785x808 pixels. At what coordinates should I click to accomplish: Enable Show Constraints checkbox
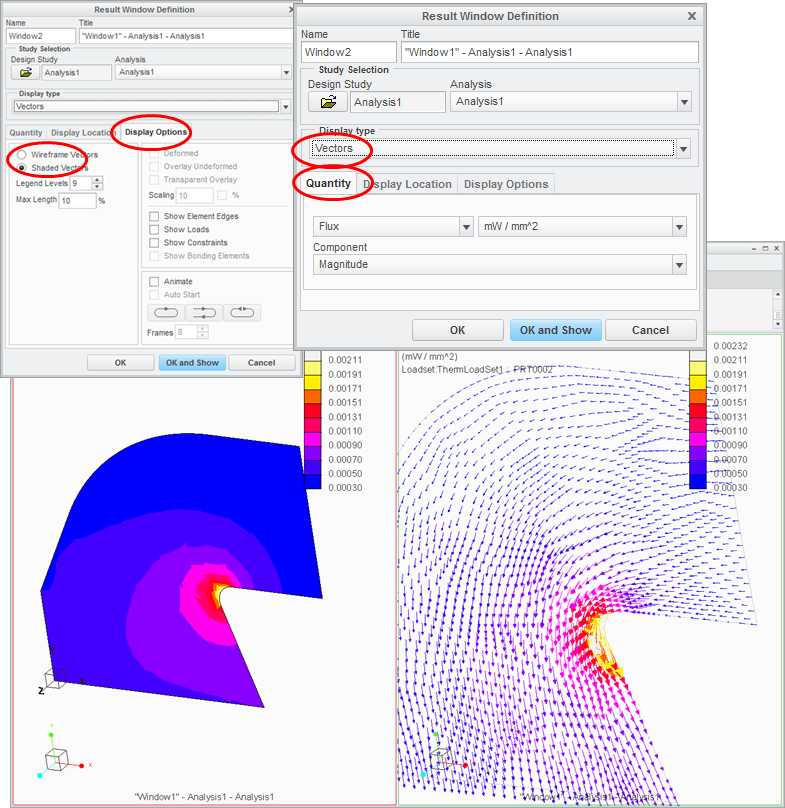(x=154, y=243)
